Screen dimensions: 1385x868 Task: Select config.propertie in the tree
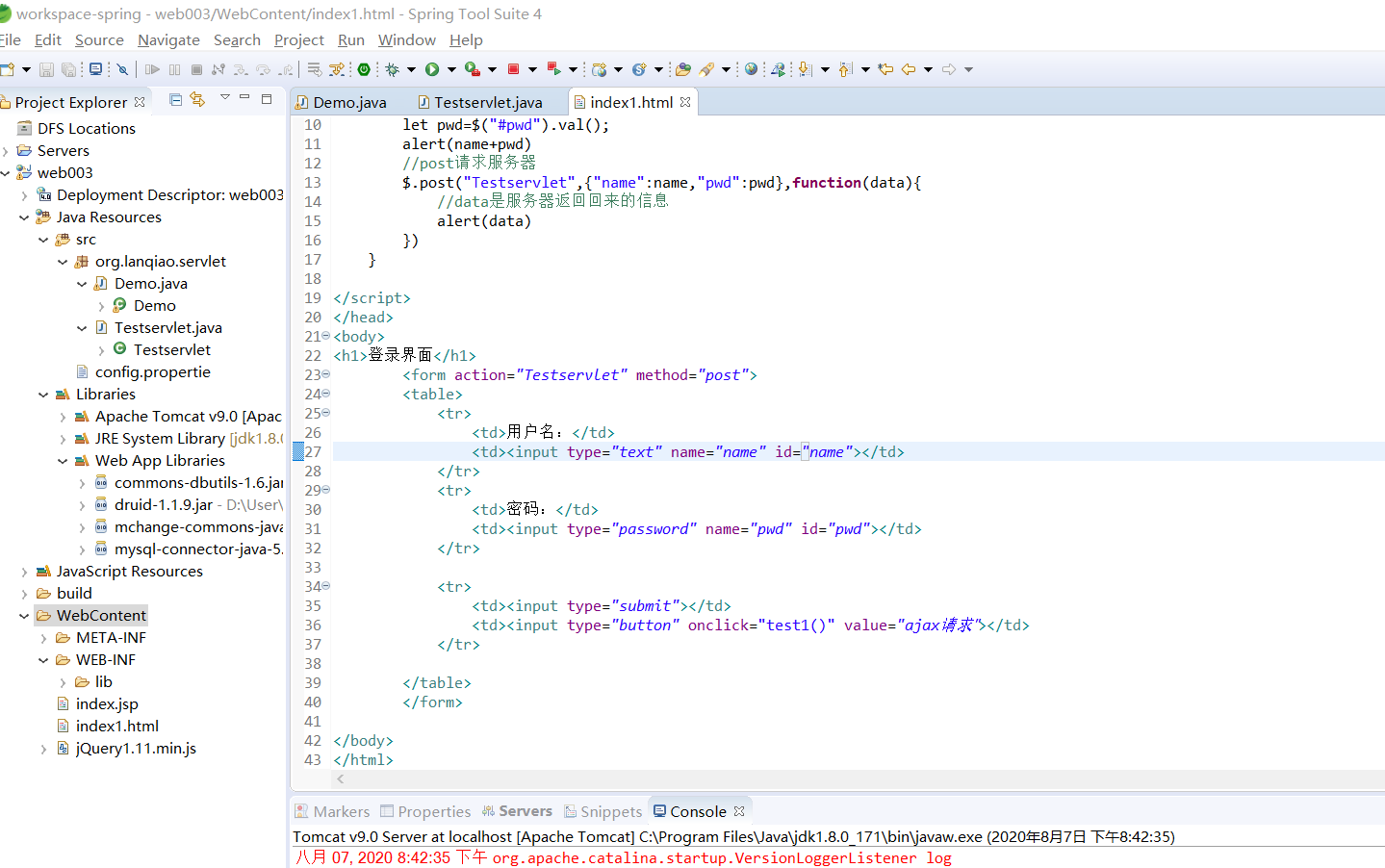click(x=143, y=372)
